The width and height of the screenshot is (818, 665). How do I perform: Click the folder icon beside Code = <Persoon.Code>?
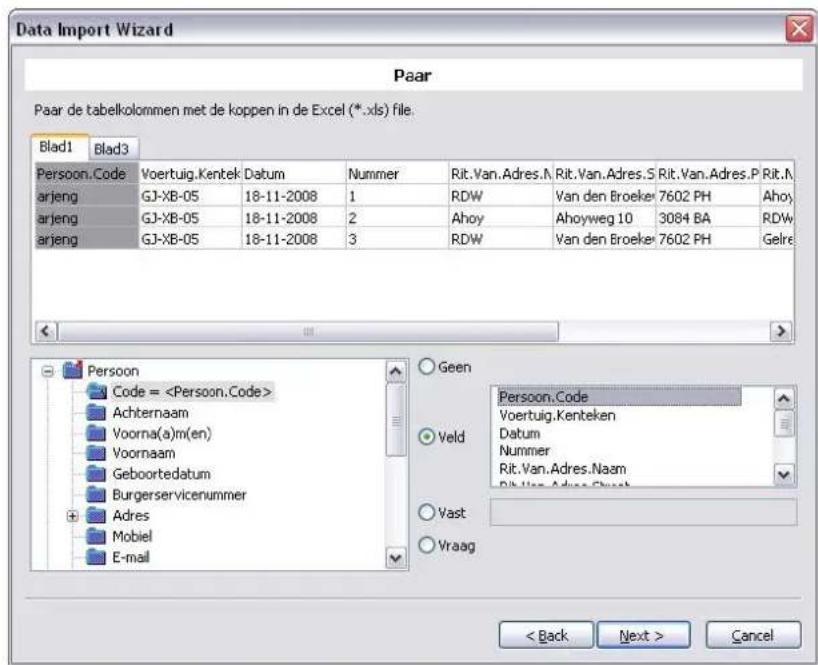point(97,391)
